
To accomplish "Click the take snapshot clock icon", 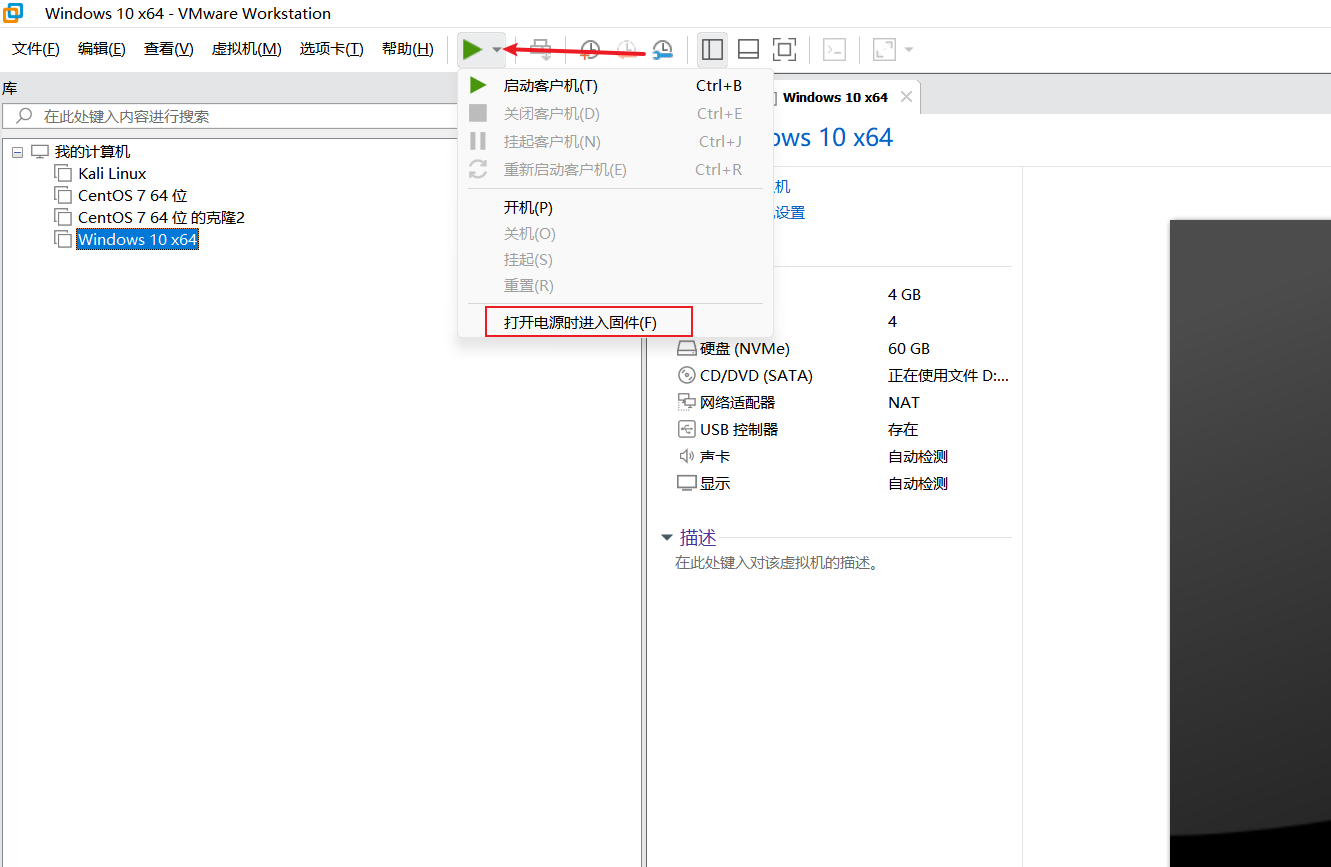I will coord(590,49).
